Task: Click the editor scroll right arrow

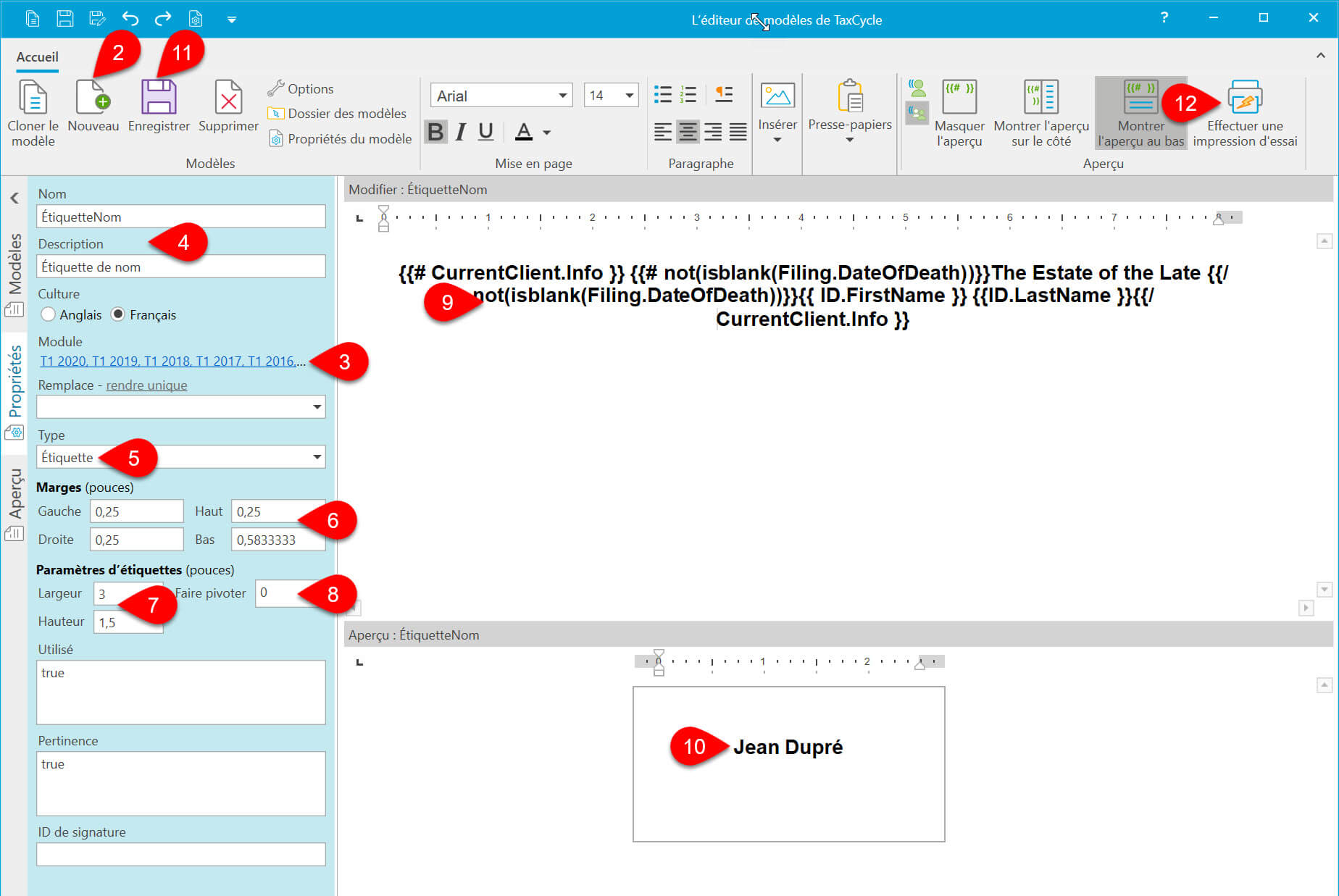Action: click(1306, 608)
